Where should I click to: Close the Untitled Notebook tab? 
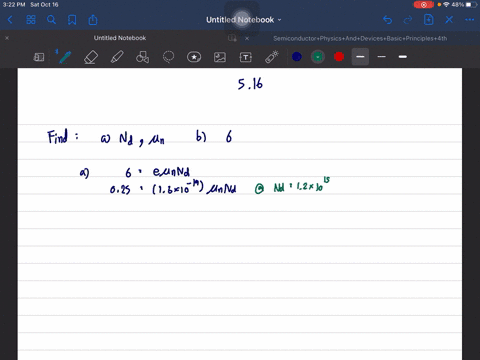tap(7, 38)
